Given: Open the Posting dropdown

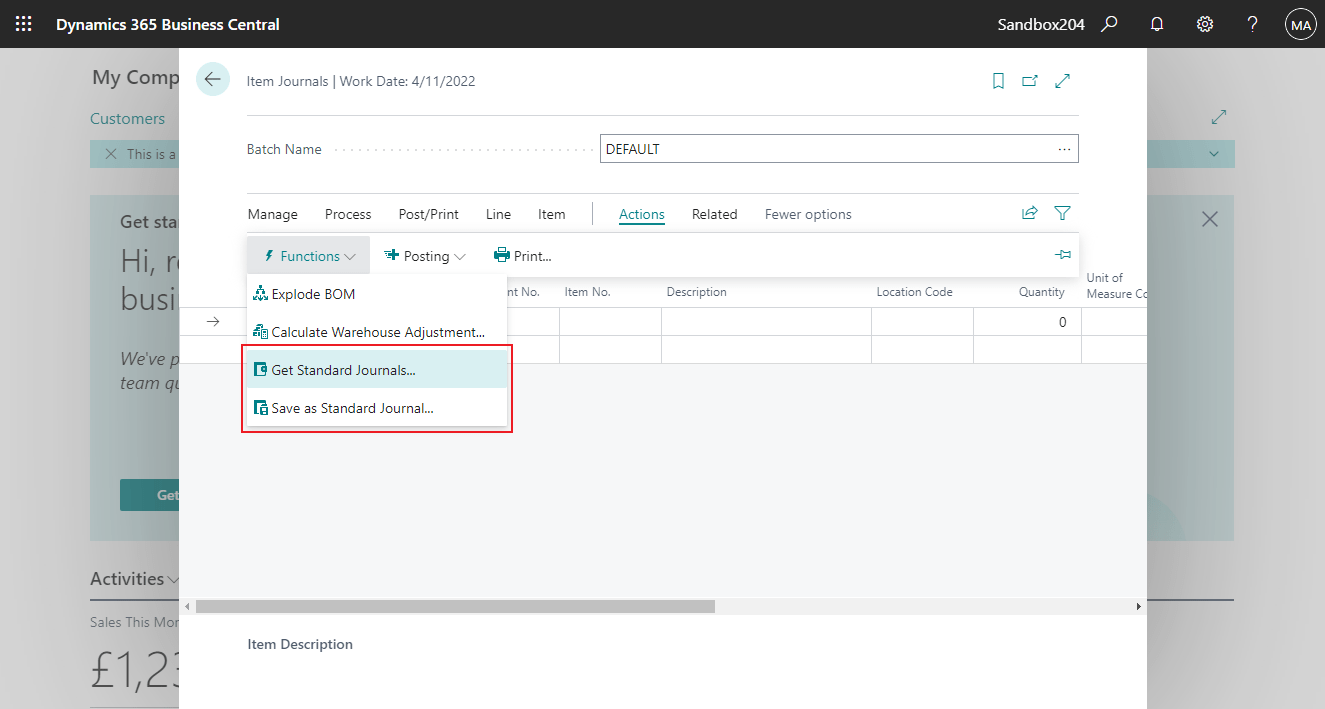Looking at the screenshot, I should point(425,255).
